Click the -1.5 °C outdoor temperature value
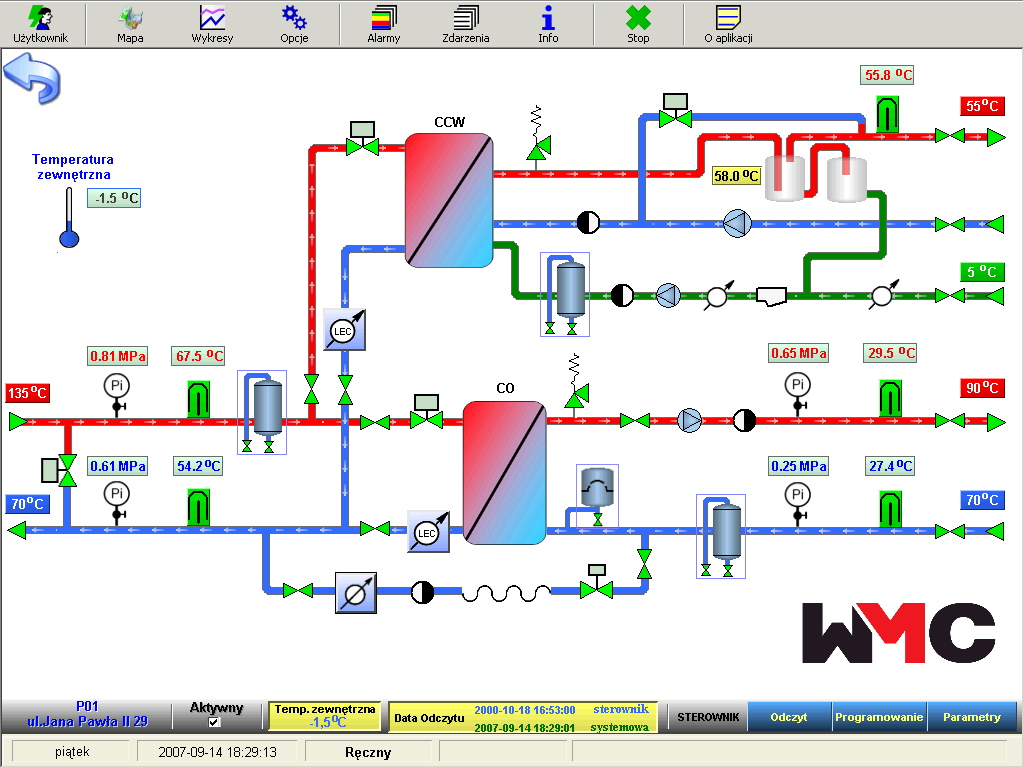1023x767 pixels. 114,198
